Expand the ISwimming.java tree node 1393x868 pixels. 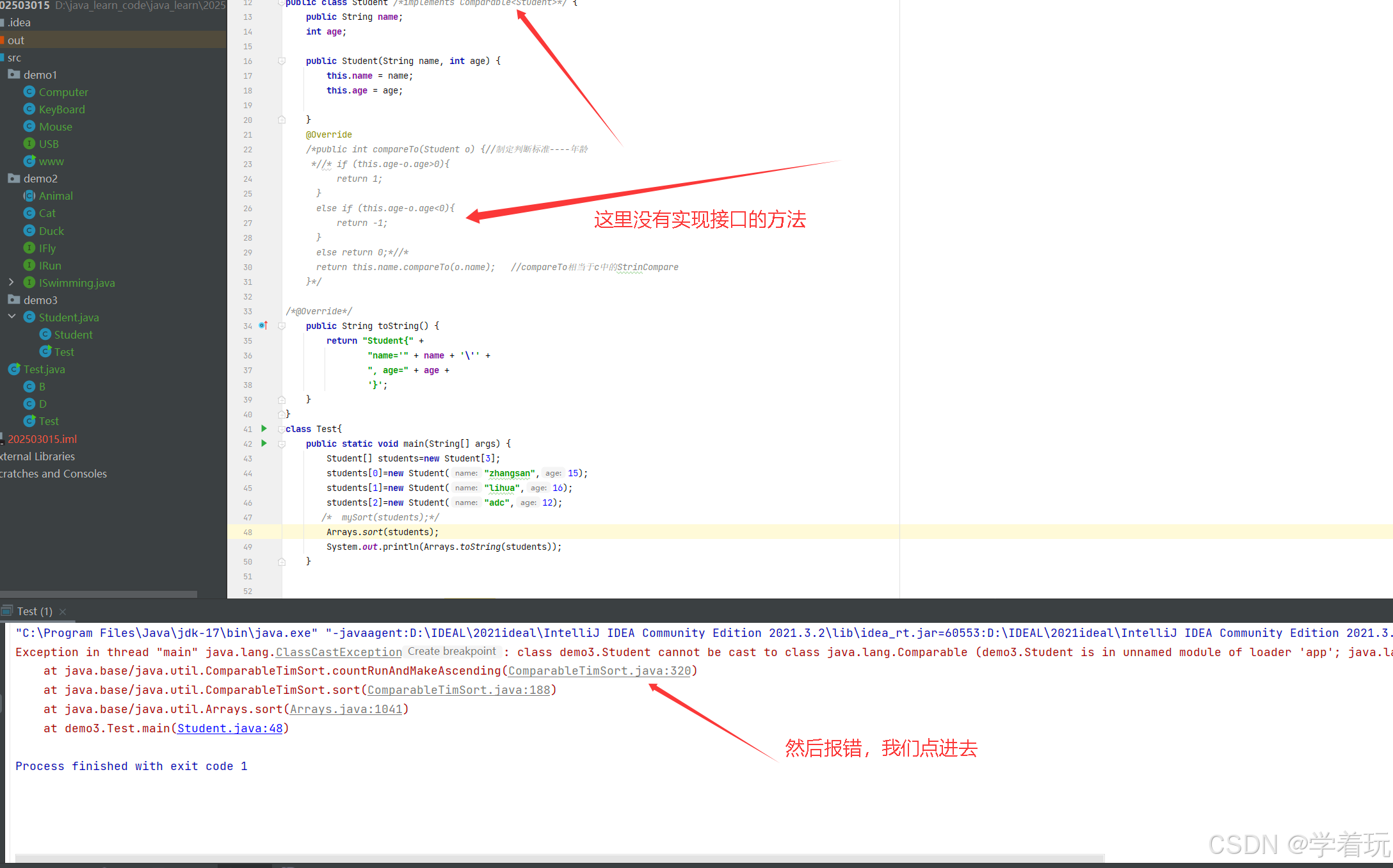tap(11, 282)
